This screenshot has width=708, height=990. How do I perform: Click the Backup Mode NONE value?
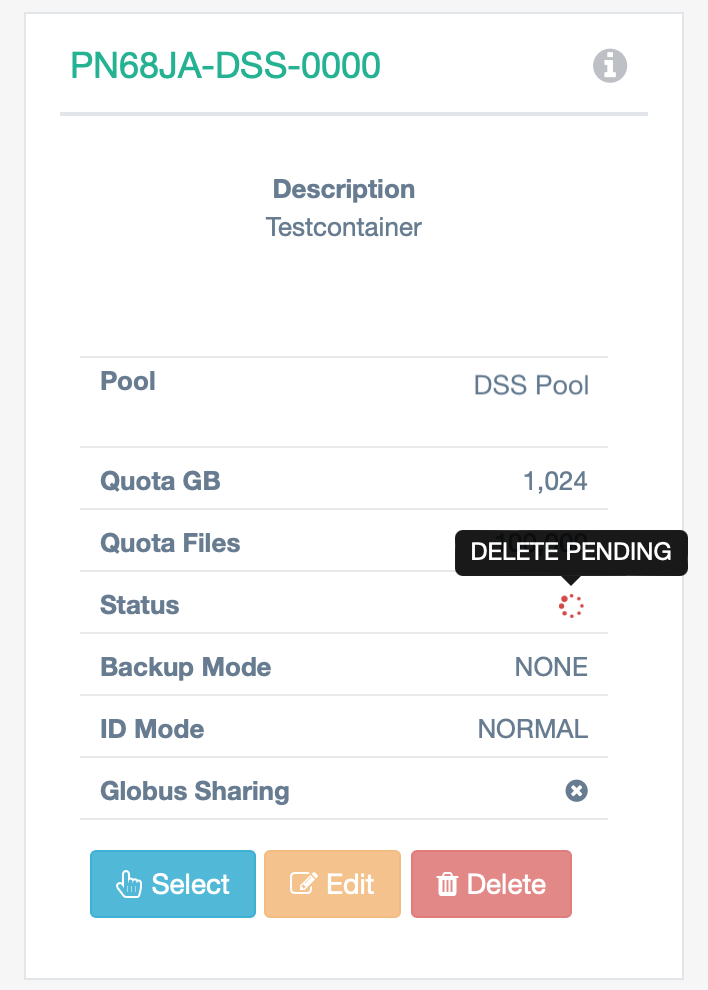[551, 667]
